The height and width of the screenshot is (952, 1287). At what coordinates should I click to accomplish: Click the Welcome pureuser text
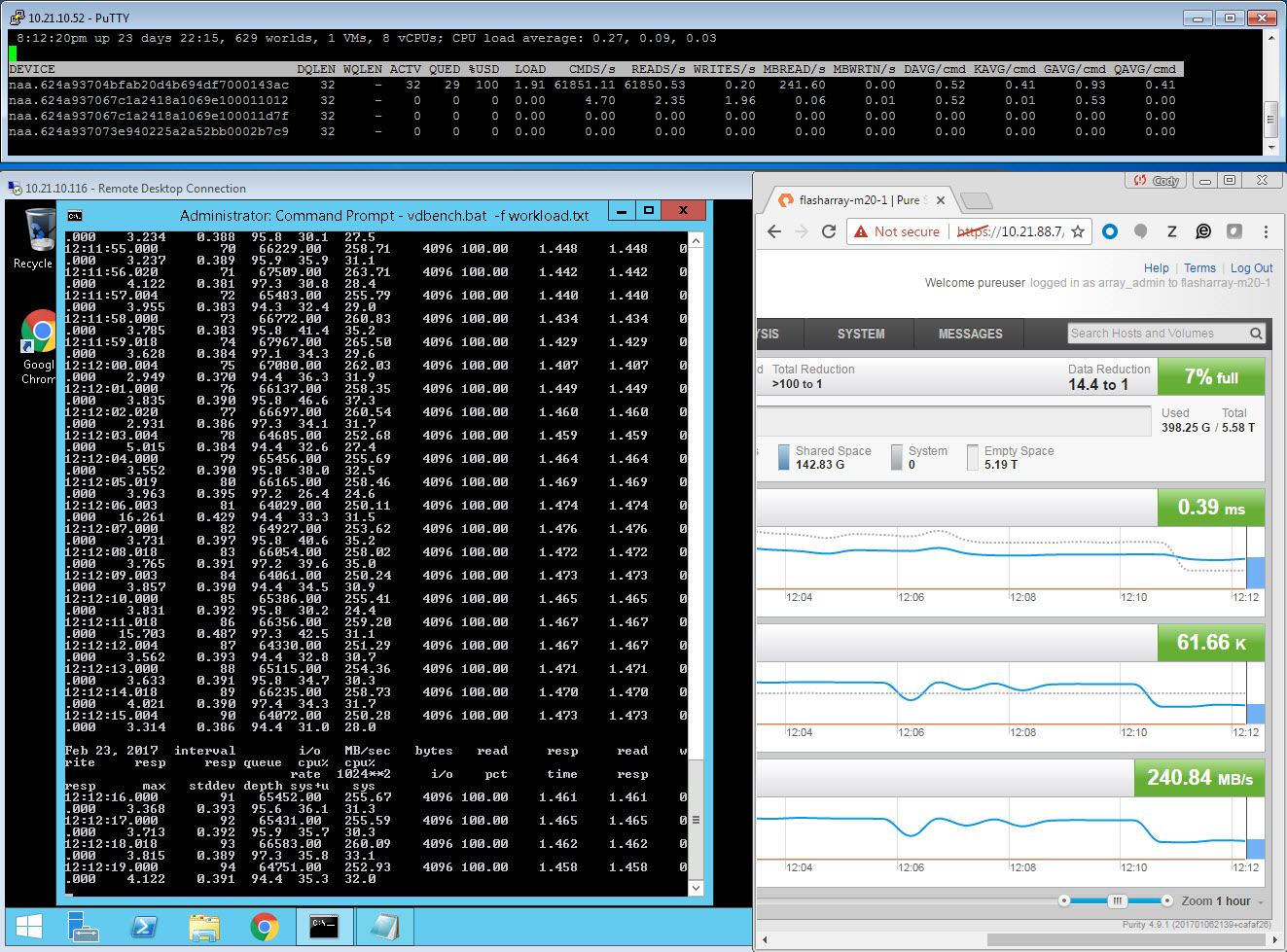pos(975,283)
